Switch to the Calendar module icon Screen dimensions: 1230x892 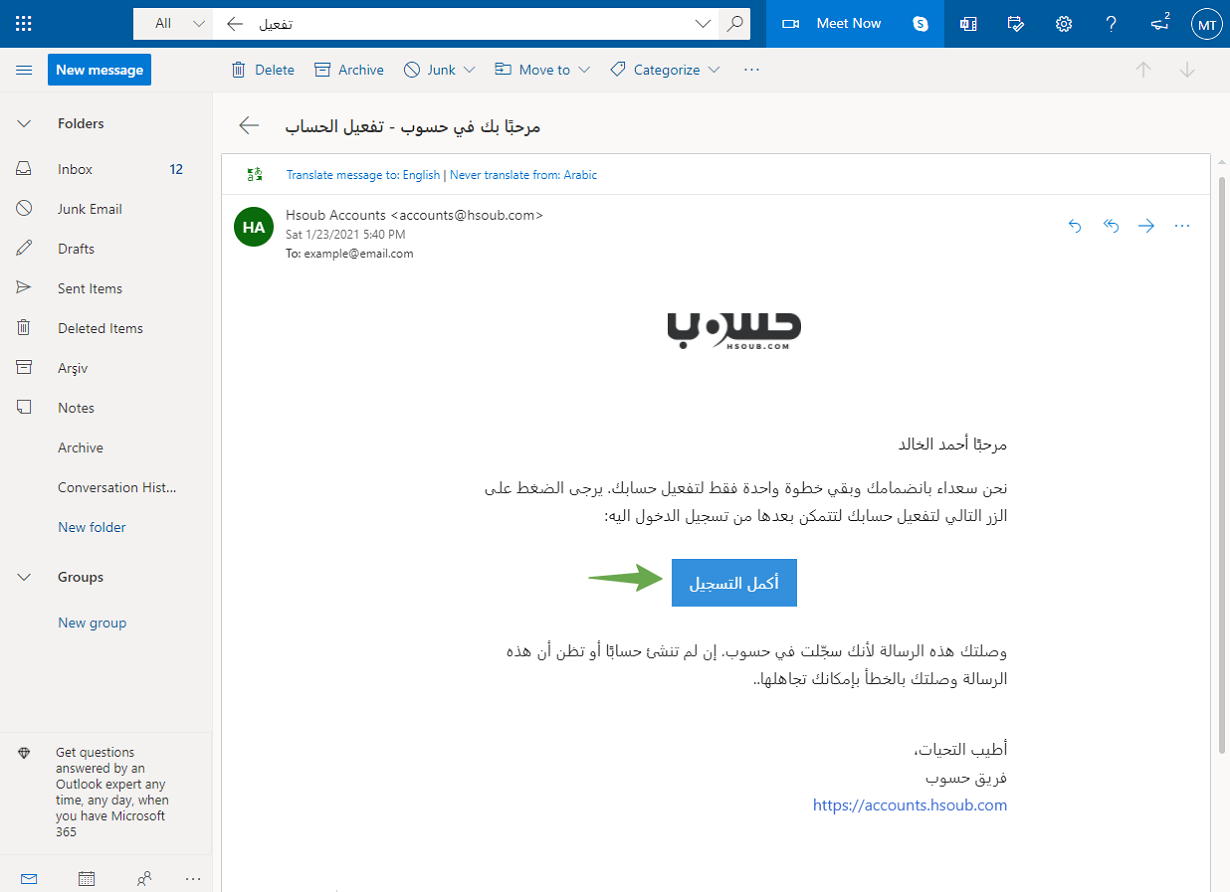click(87, 878)
